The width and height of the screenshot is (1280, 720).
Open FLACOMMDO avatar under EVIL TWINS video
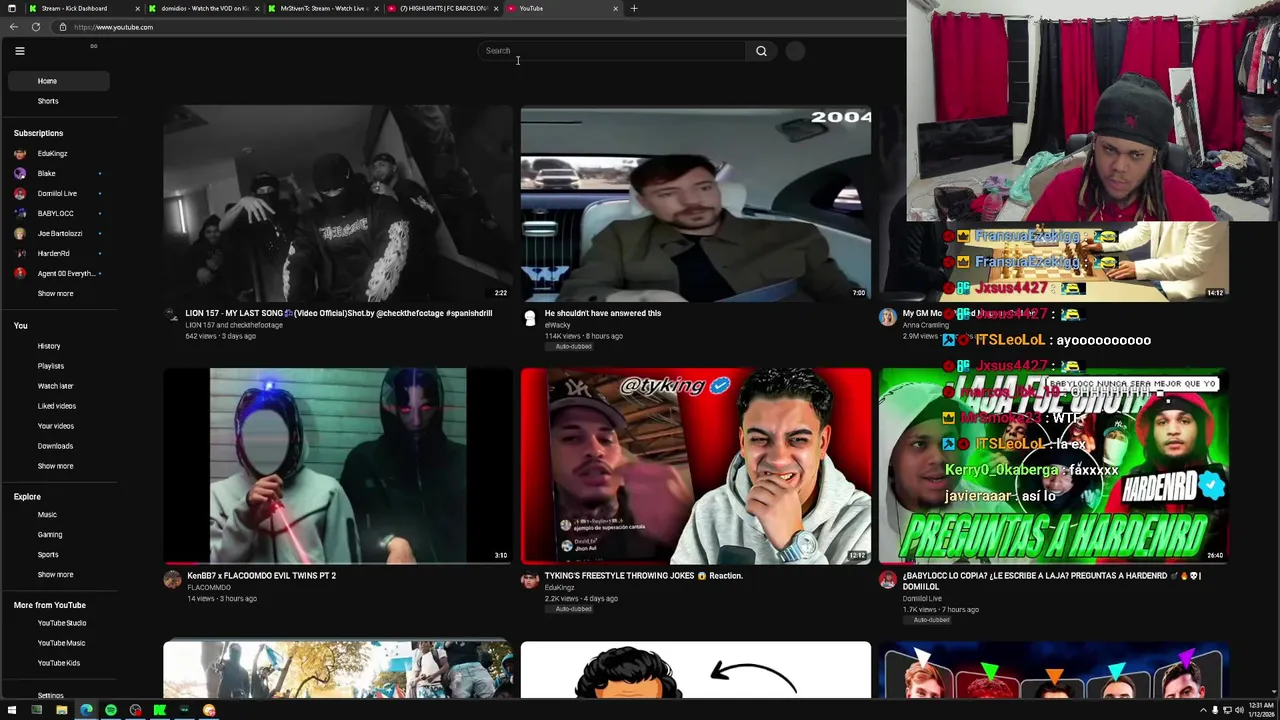(172, 580)
